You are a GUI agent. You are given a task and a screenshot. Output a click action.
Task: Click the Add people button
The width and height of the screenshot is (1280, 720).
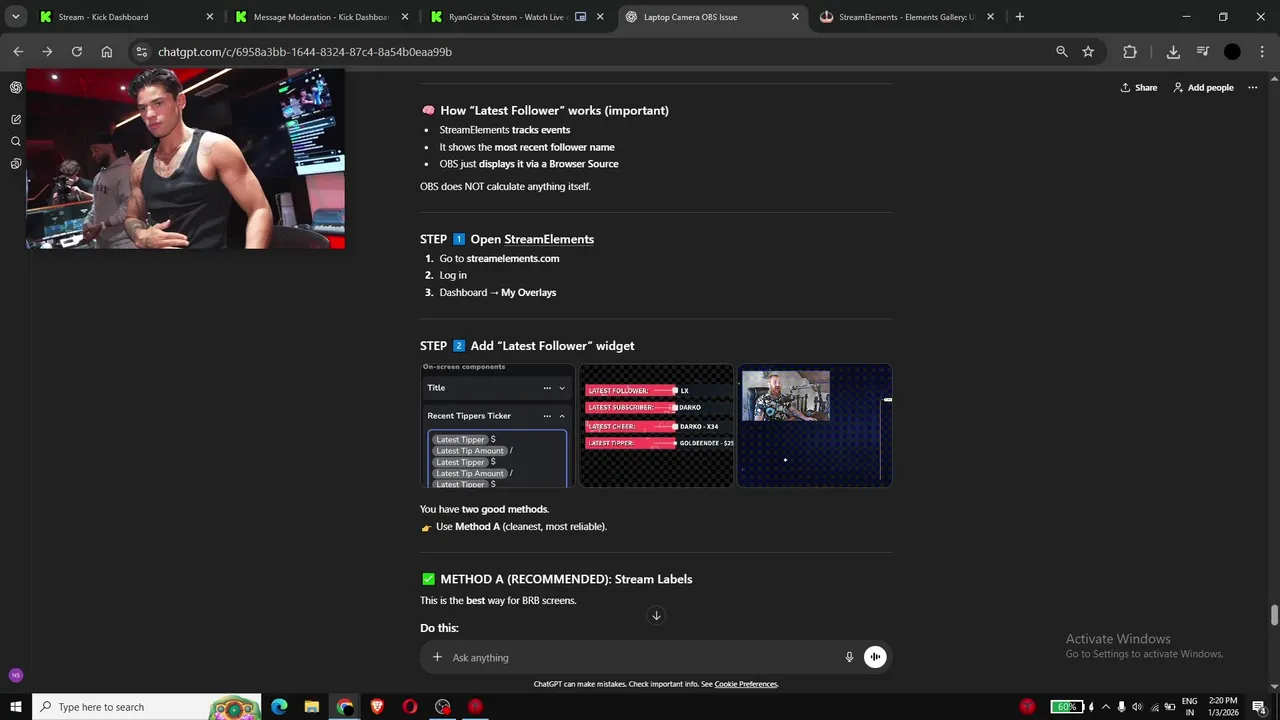1203,87
